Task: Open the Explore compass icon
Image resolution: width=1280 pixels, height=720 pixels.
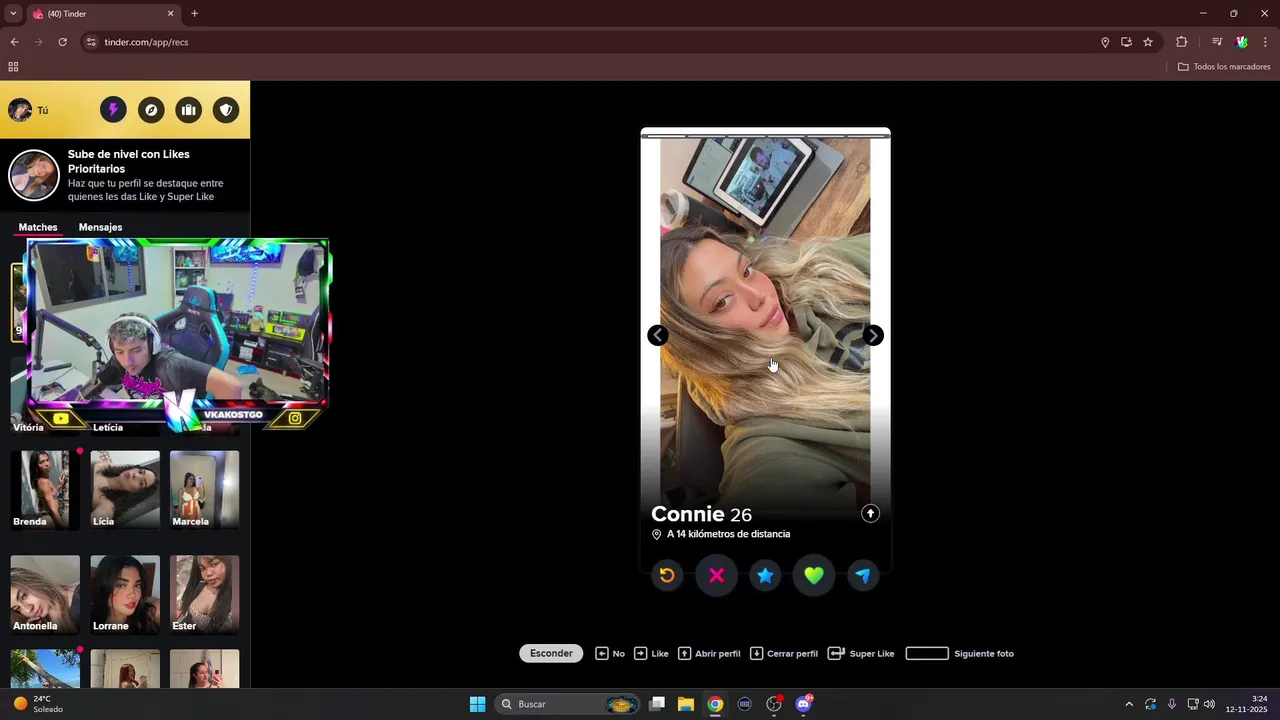Action: [151, 110]
